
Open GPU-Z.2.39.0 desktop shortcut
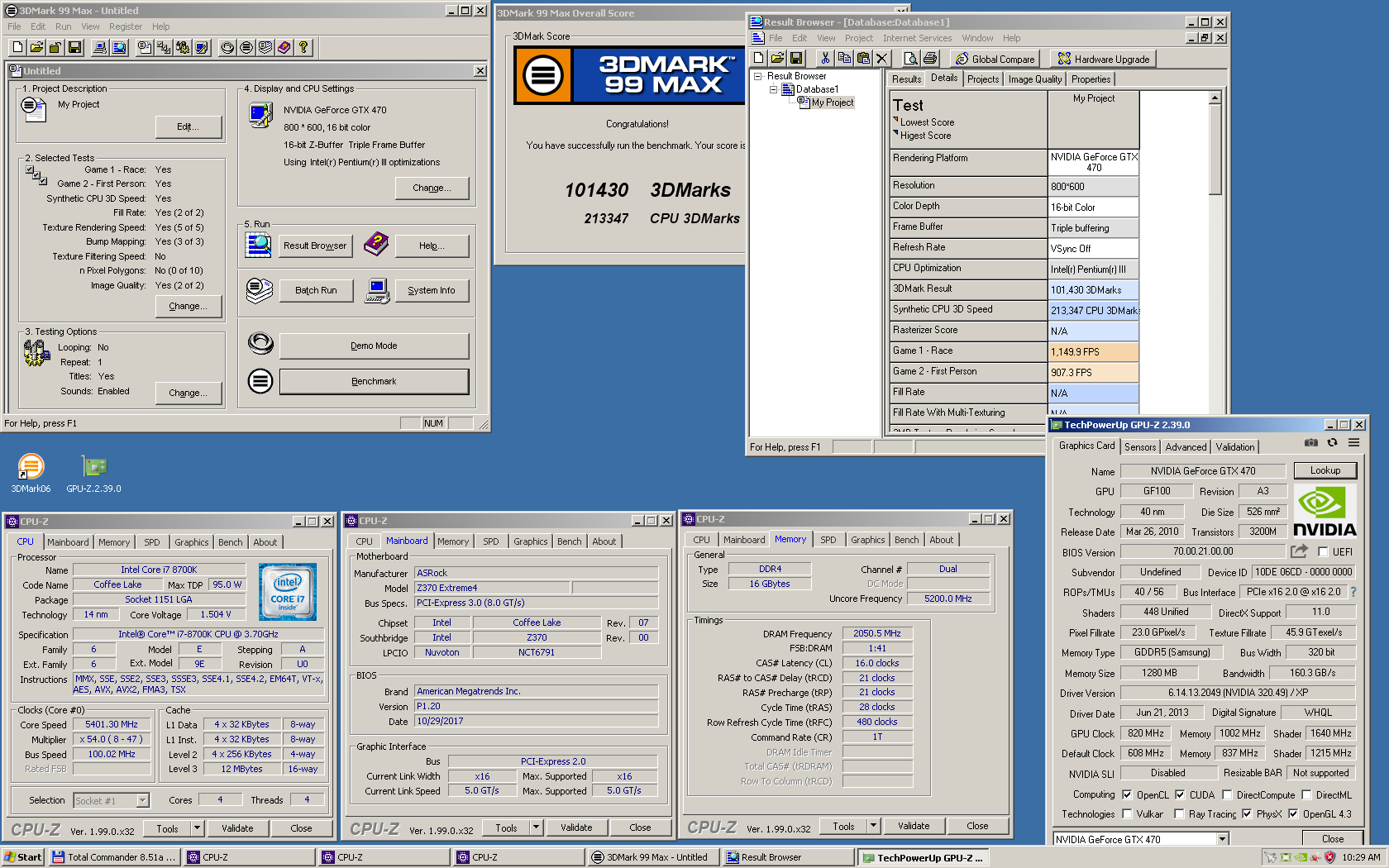(94, 473)
